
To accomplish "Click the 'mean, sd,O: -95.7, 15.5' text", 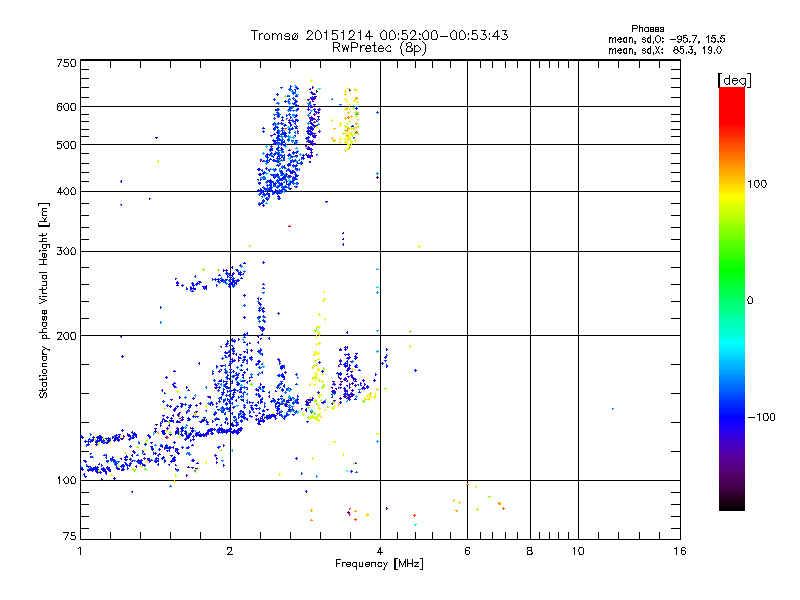I will (x=666, y=39).
